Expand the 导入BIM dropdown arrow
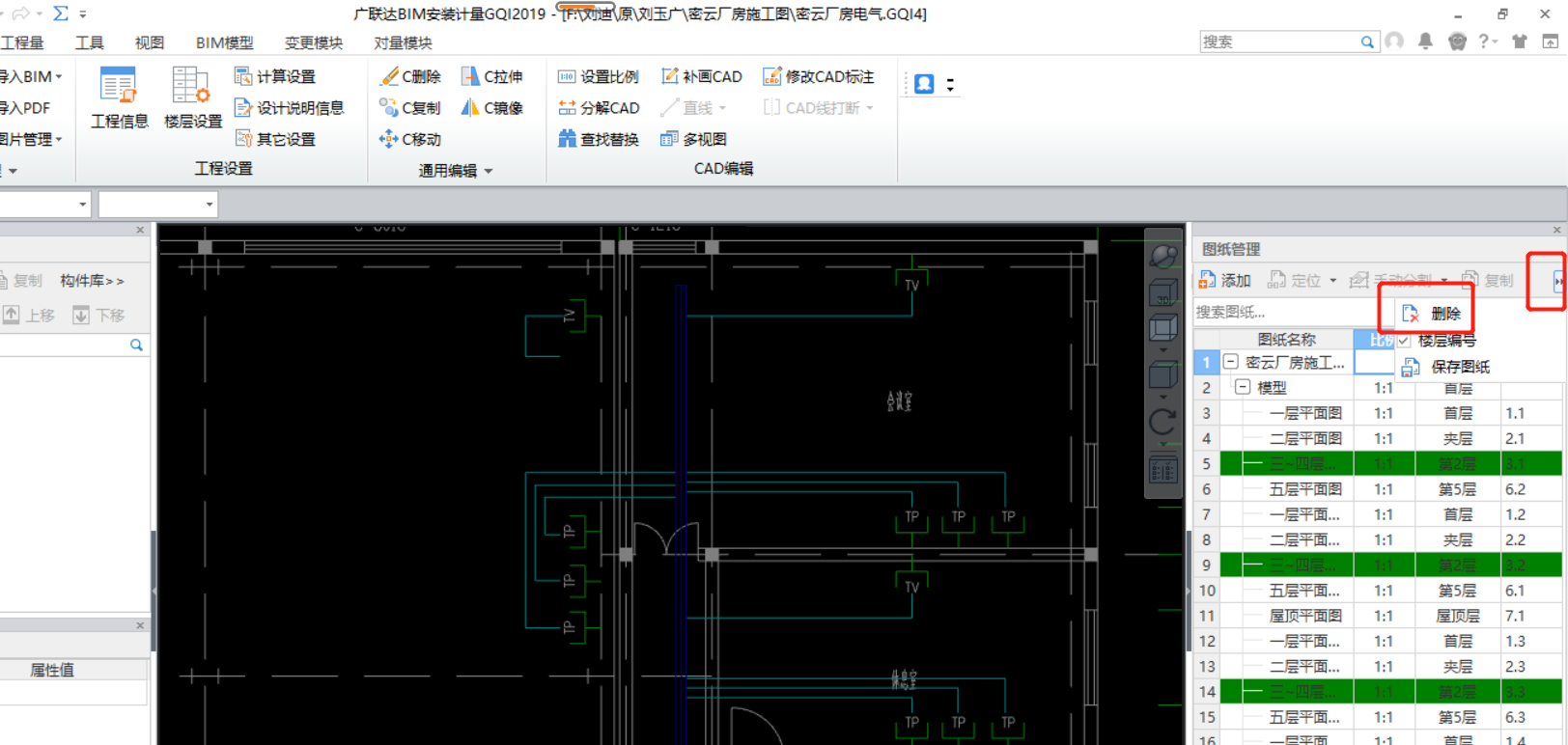The image size is (1568, 745). (59, 76)
